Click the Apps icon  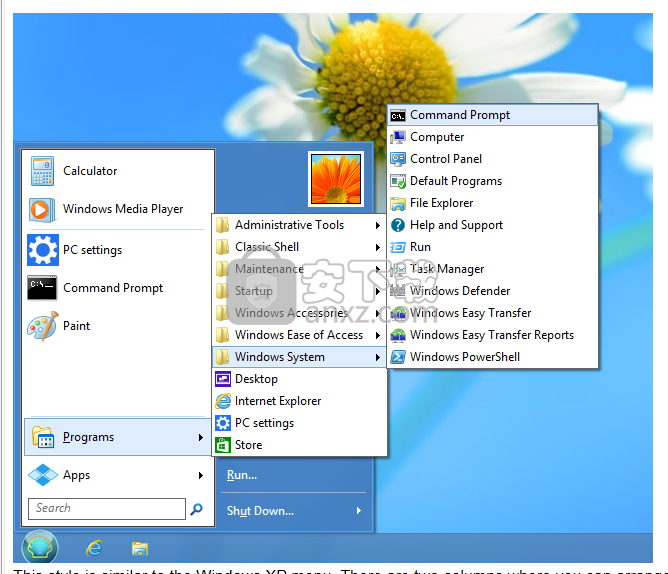[43, 475]
